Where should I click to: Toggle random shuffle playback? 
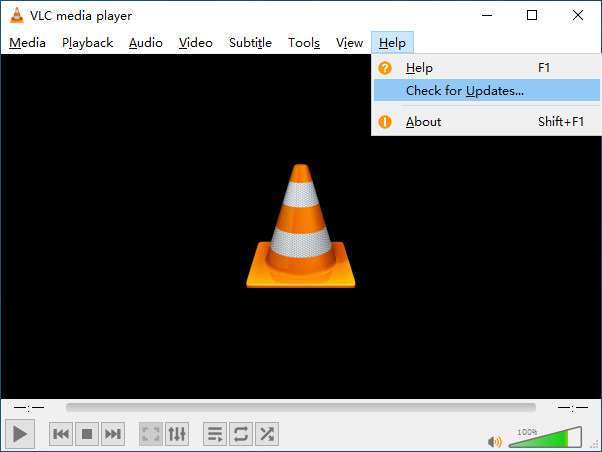tap(267, 434)
